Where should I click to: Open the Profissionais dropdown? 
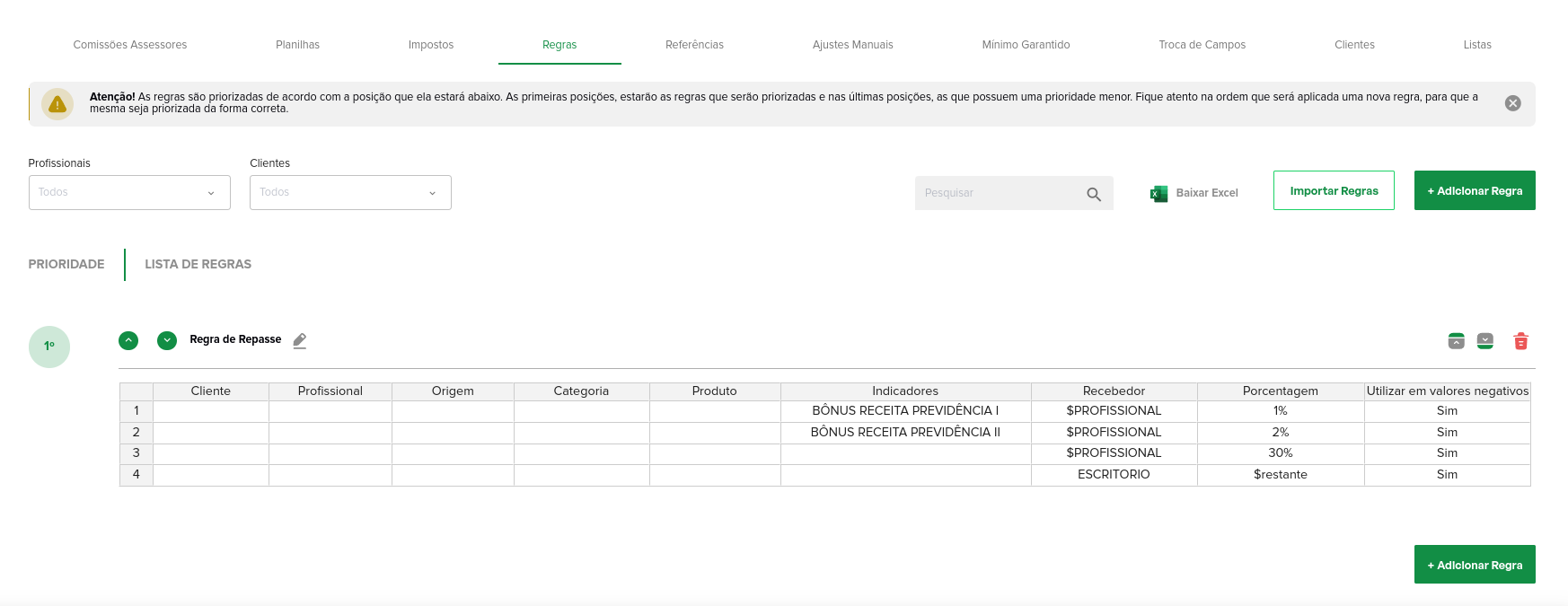tap(129, 193)
